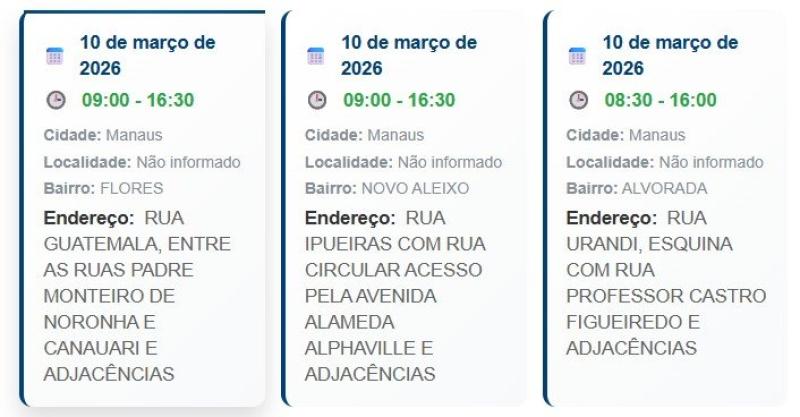Click the Bairro: ALVORADA label

click(637, 188)
